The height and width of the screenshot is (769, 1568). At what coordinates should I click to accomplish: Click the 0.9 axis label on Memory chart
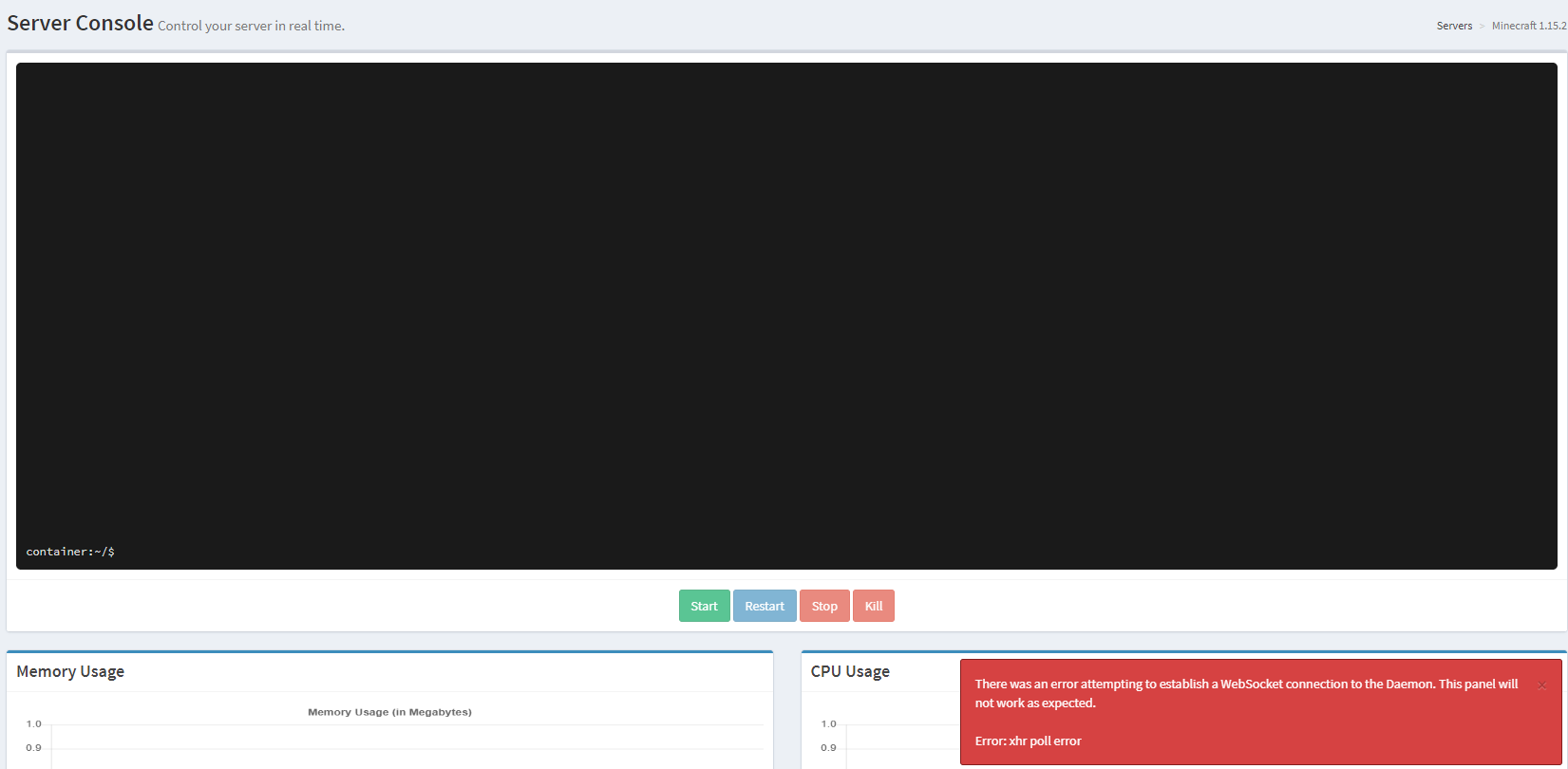pos(34,747)
